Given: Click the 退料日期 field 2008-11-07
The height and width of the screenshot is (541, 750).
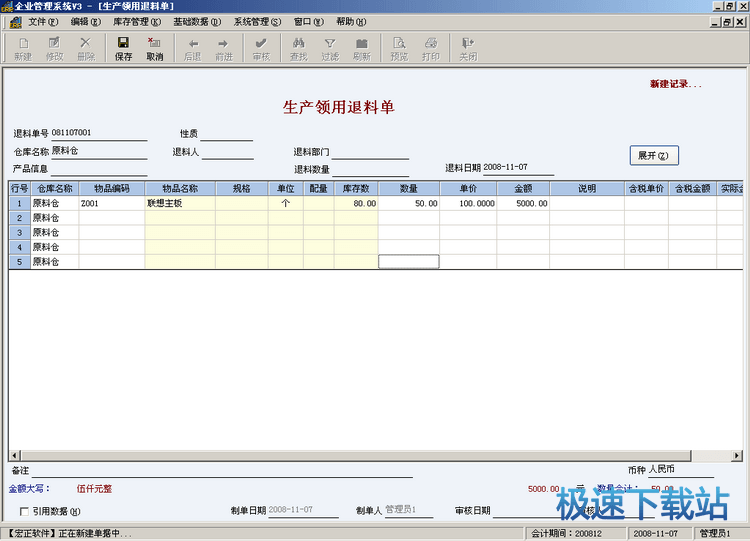Looking at the screenshot, I should click(x=518, y=167).
